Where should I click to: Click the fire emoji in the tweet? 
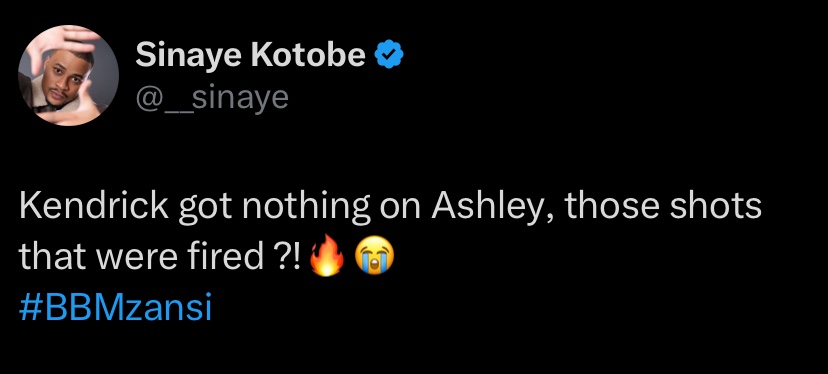click(x=327, y=257)
